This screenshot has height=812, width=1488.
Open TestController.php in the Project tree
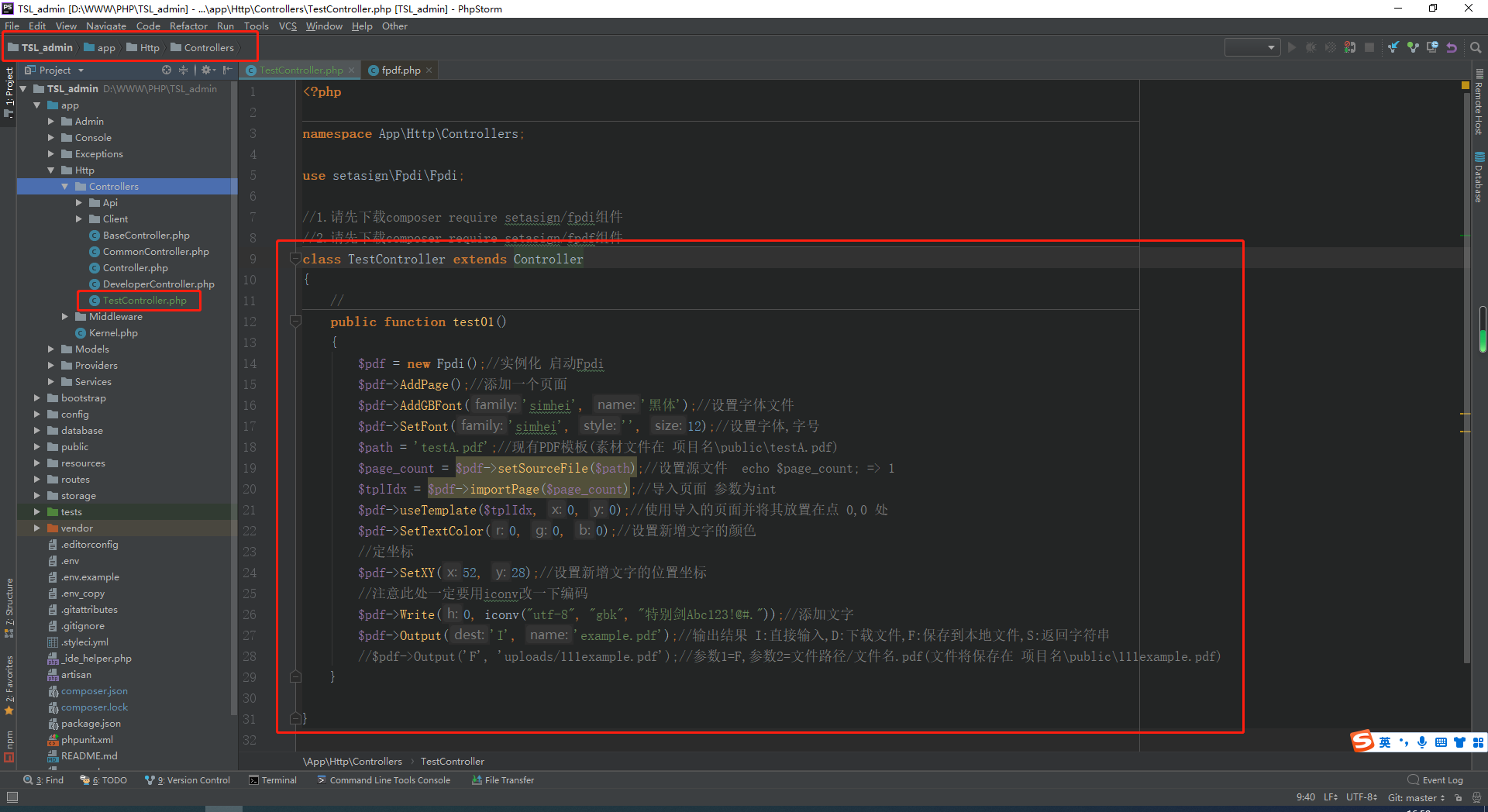[x=146, y=300]
